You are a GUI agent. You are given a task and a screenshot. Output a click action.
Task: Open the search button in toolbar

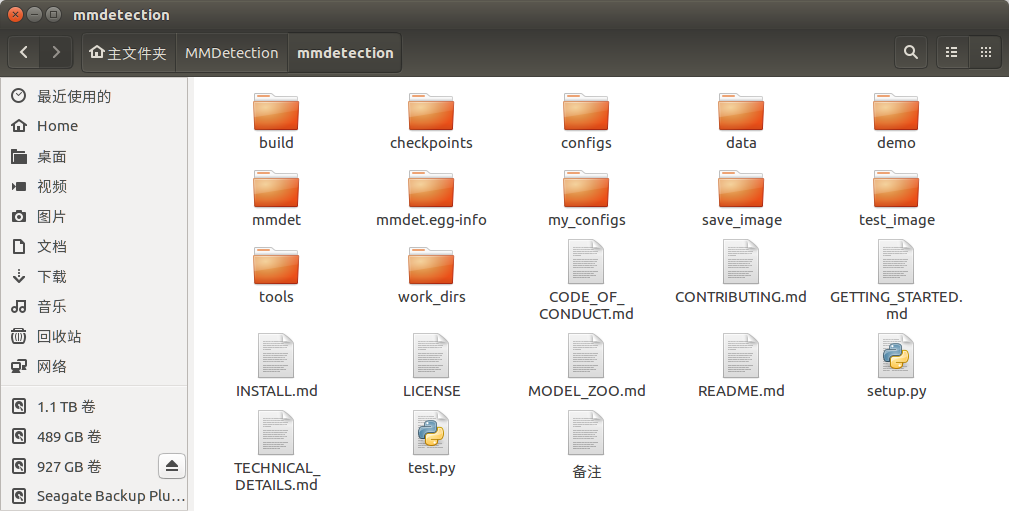point(911,52)
